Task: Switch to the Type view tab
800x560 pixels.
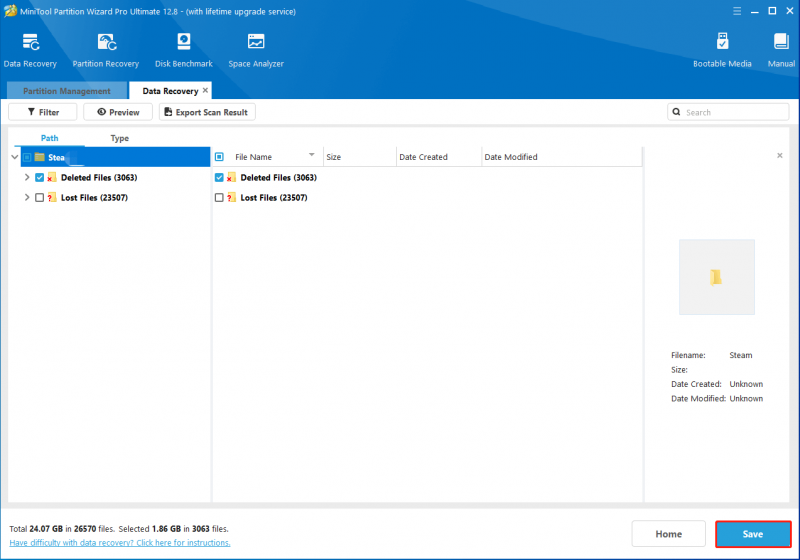Action: click(119, 138)
